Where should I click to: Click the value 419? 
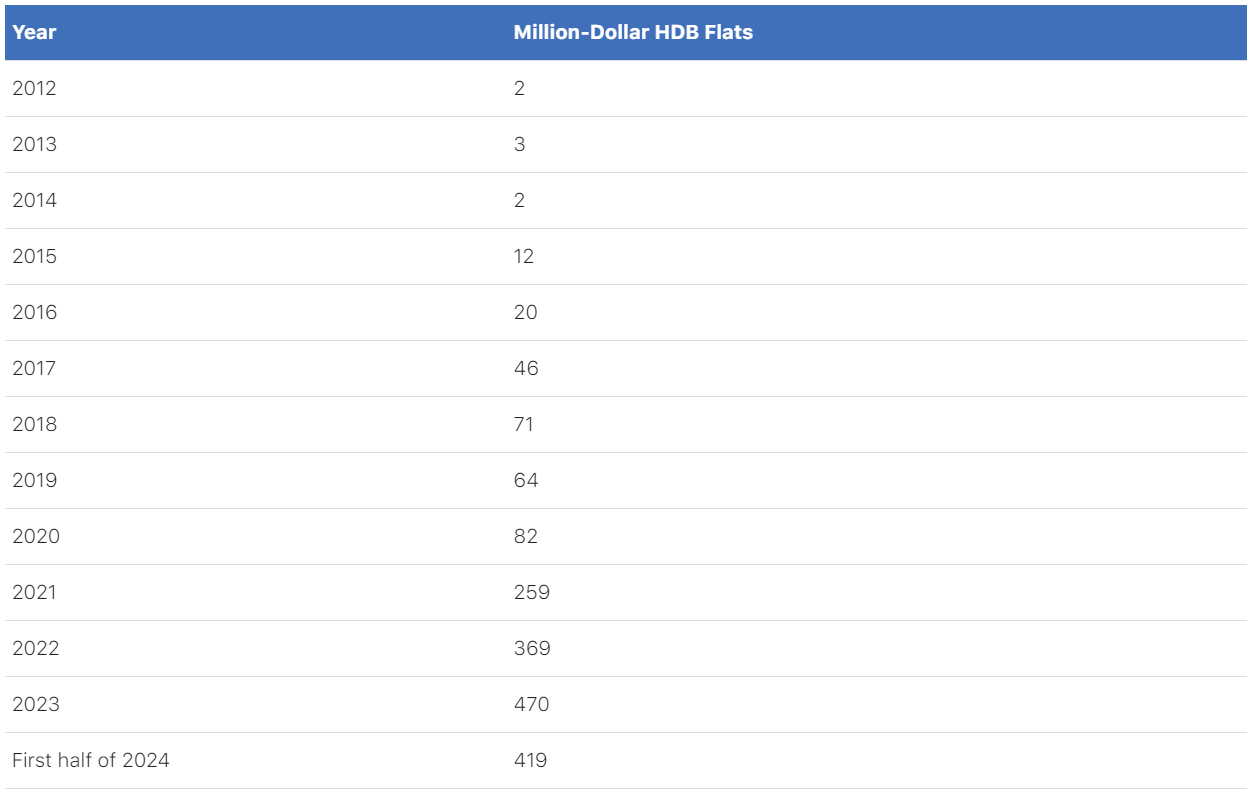(x=530, y=760)
